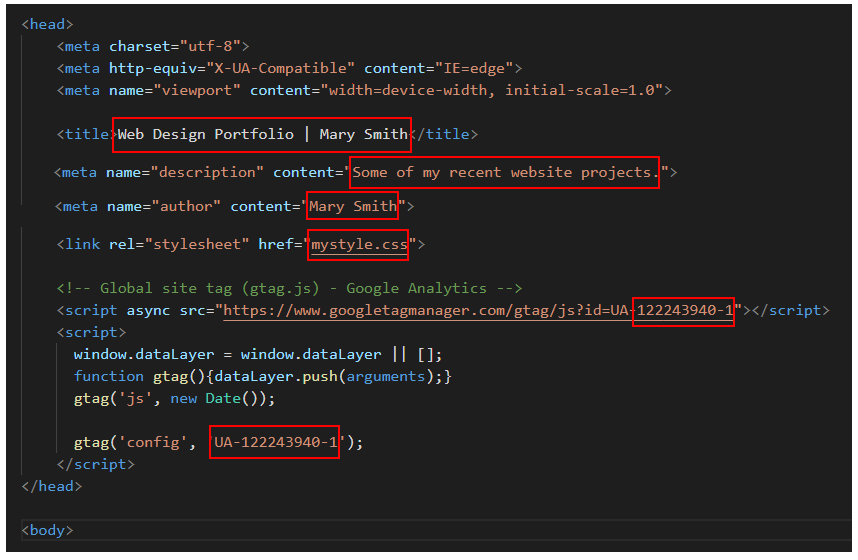Open the mystyle.css href link

pos(359,244)
